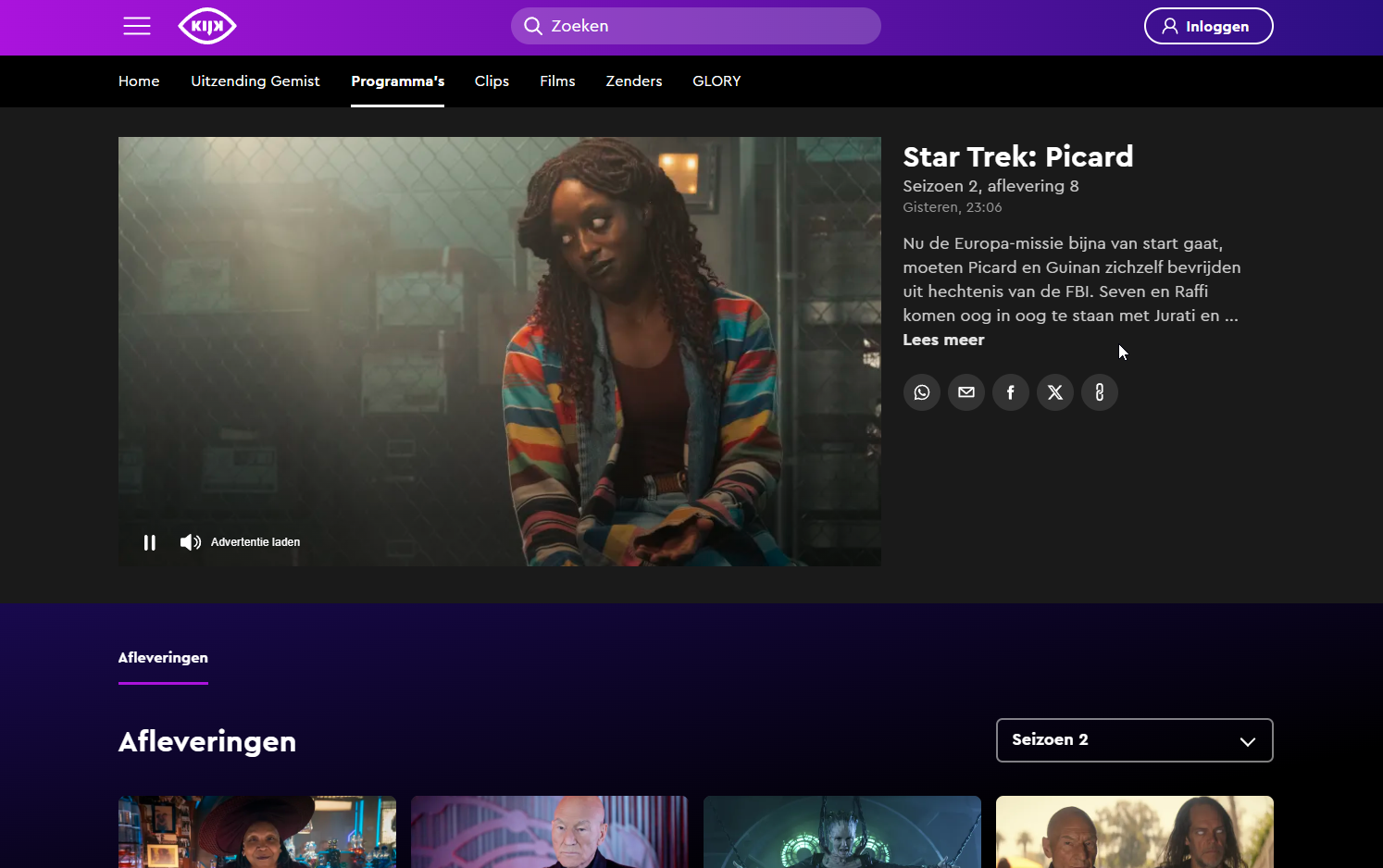Screen dimensions: 1383x868
Task: Open the first episode thumbnail with Guinan
Action: [257, 832]
